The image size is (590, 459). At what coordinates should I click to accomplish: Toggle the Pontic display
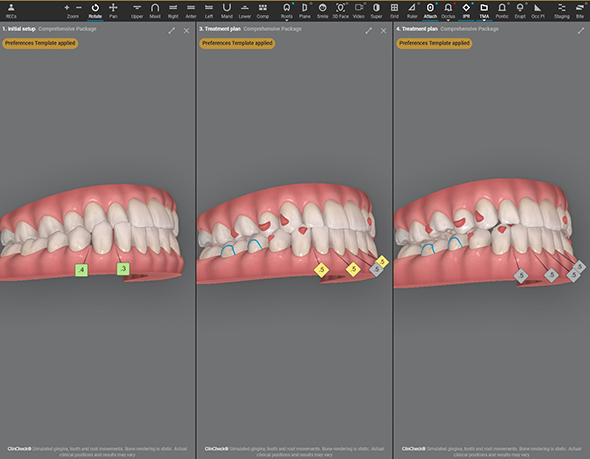tap(502, 11)
